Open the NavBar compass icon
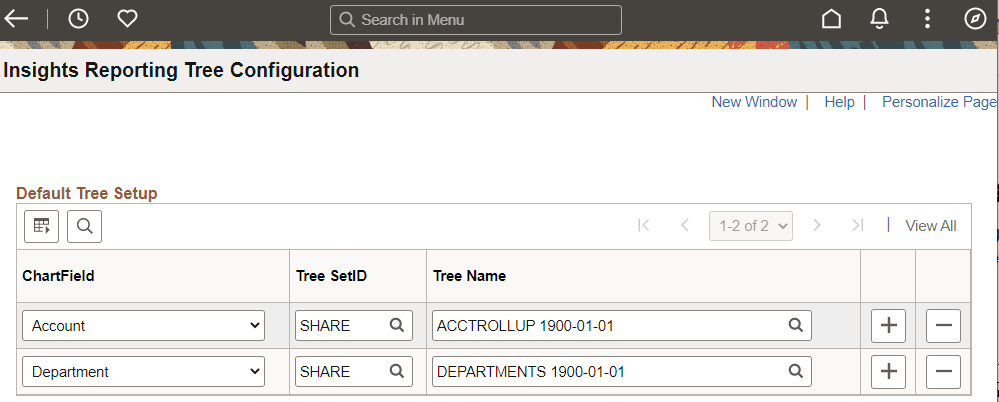Screen dimensions: 999x402 [x=975, y=19]
